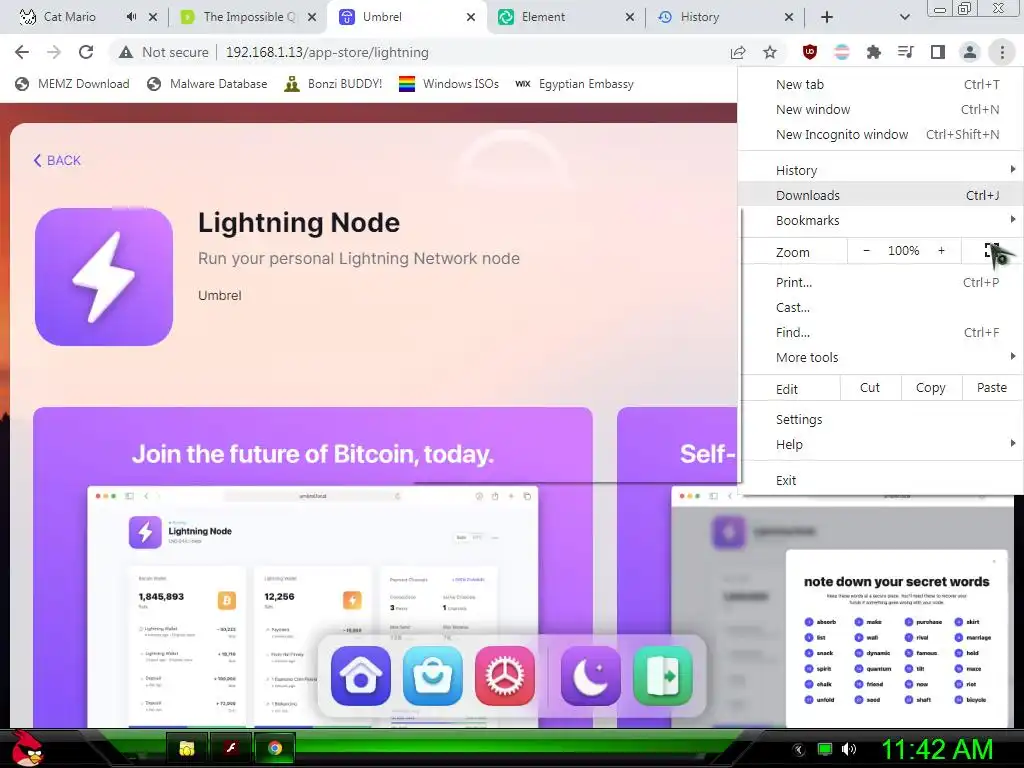This screenshot has width=1024, height=768.
Task: Go back with the browser back arrow
Action: point(22,52)
